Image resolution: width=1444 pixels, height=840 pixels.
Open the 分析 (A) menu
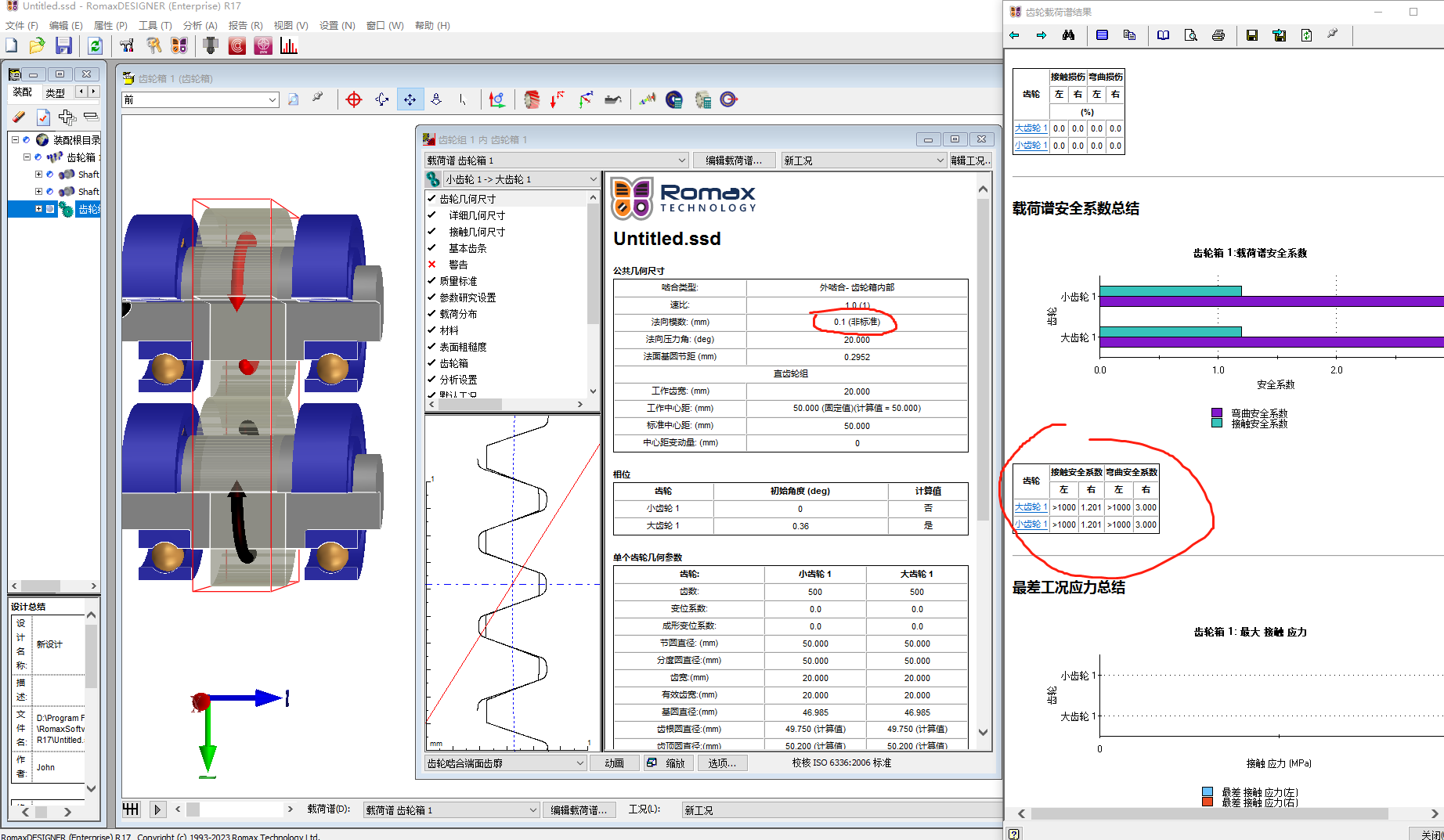click(200, 26)
